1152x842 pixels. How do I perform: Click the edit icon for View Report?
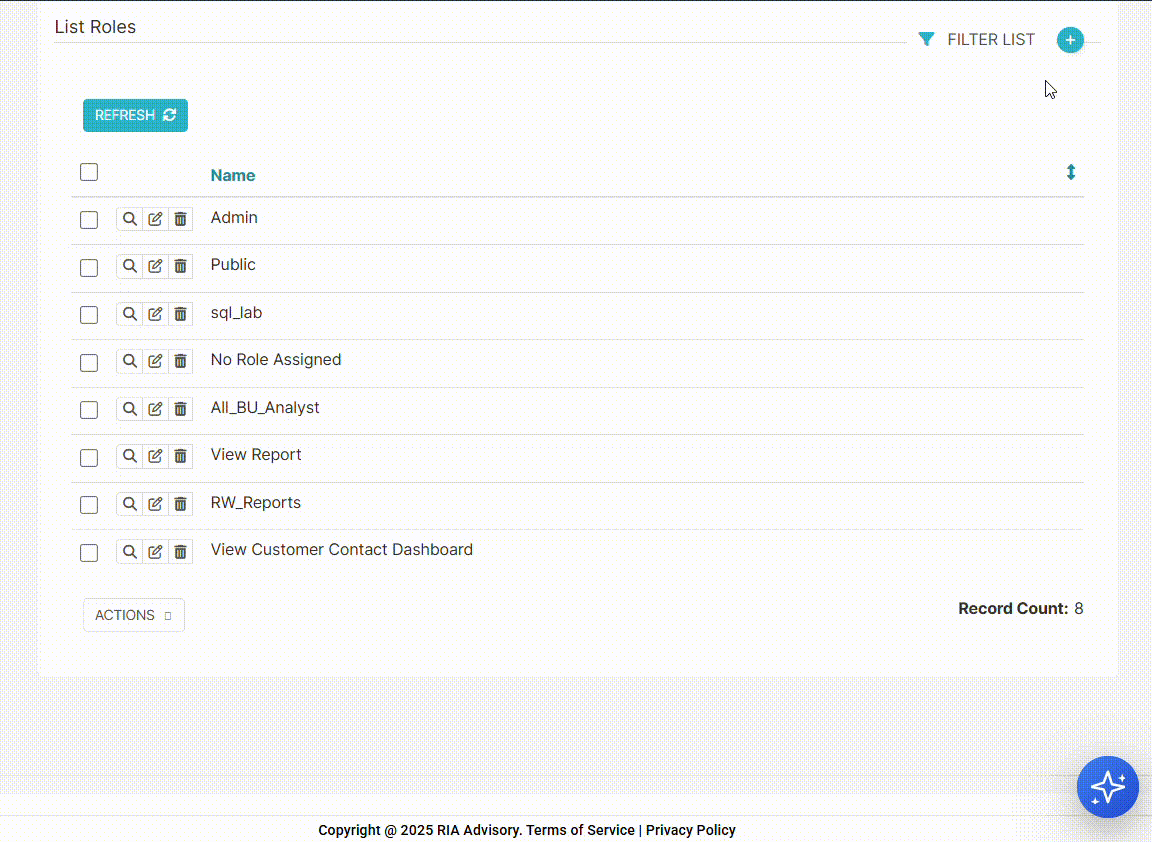pos(155,456)
